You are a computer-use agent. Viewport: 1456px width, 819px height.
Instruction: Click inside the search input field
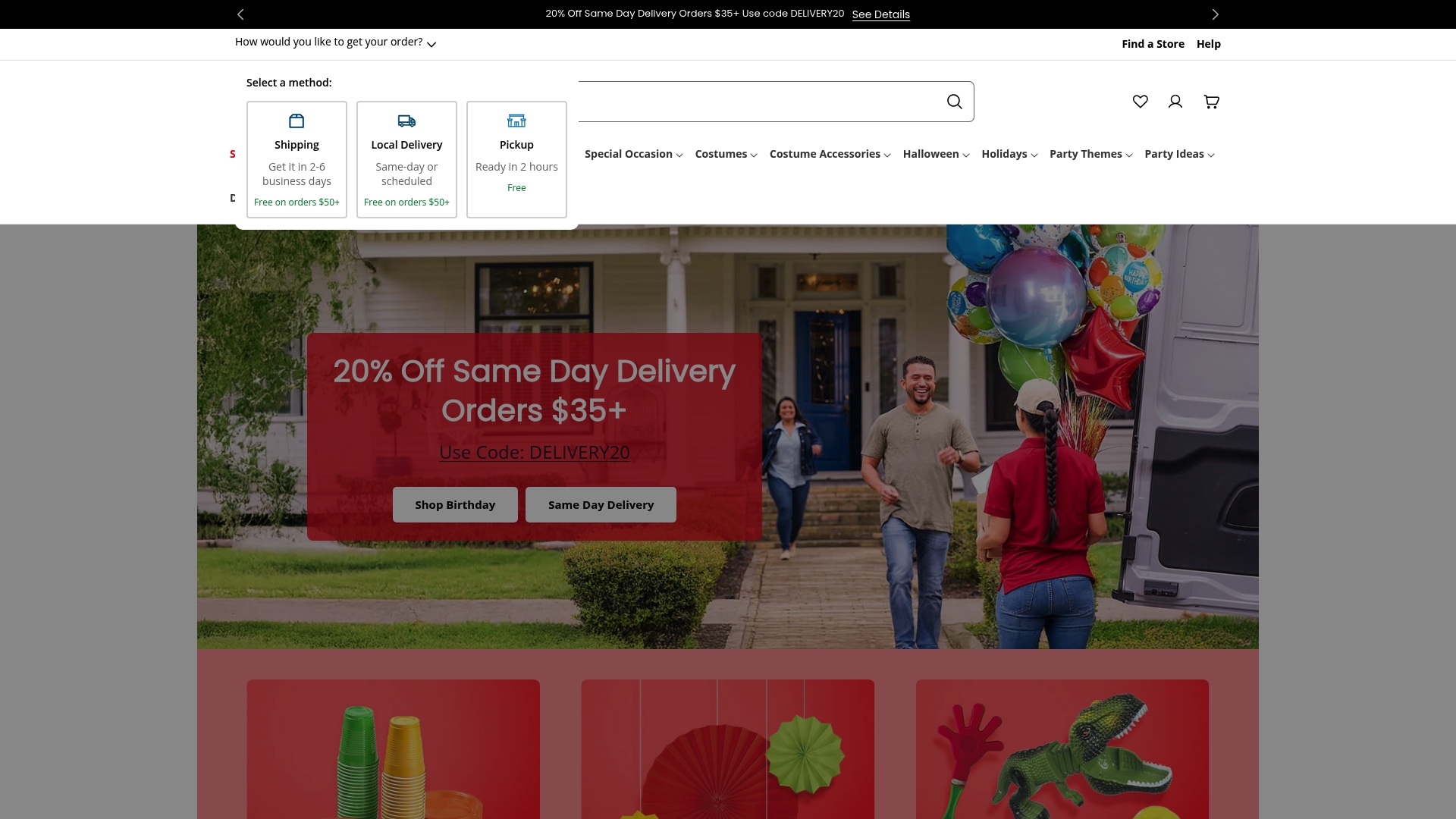click(758, 102)
